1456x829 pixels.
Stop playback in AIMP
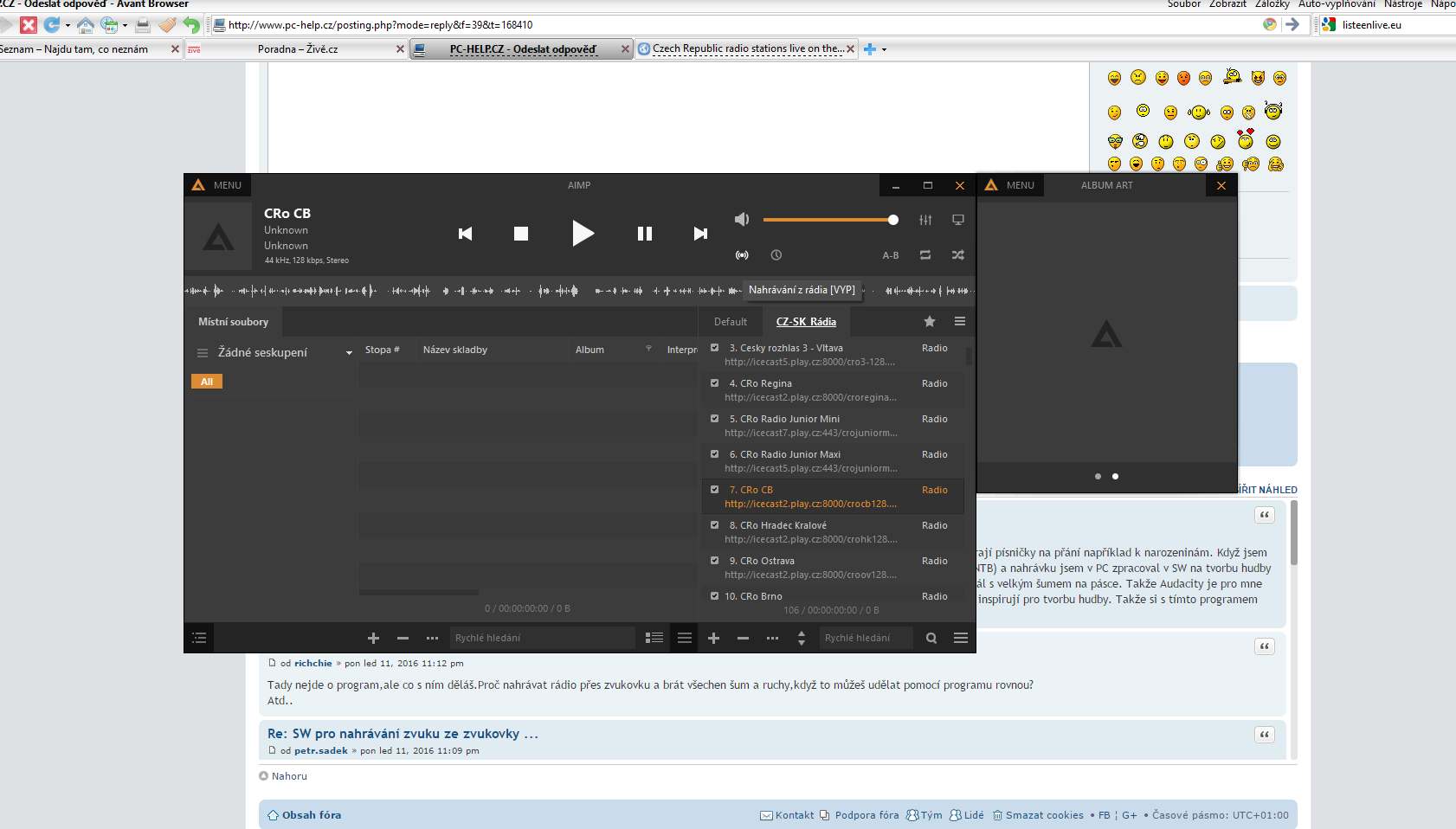click(521, 234)
